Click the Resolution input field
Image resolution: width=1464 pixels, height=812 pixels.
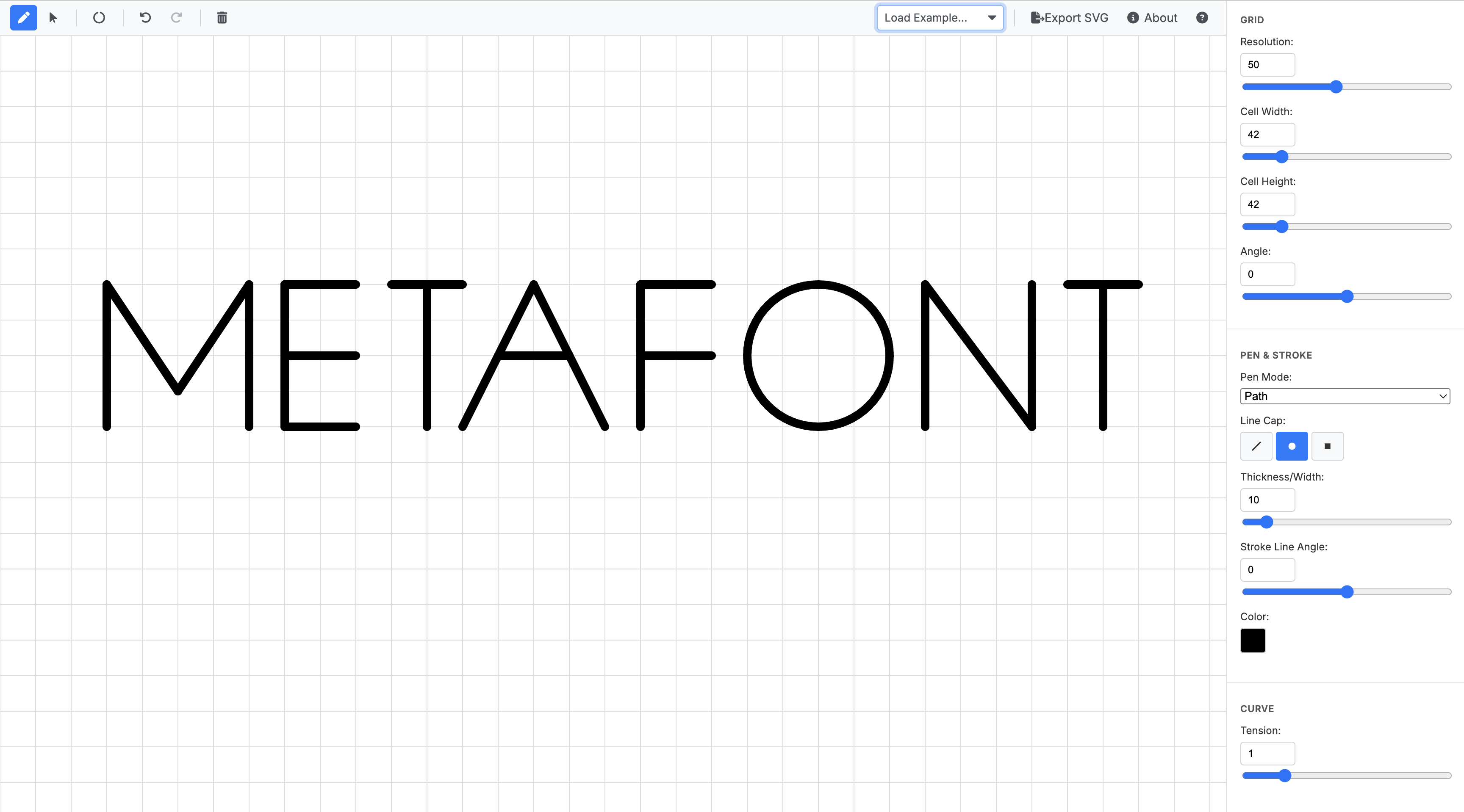(x=1267, y=65)
